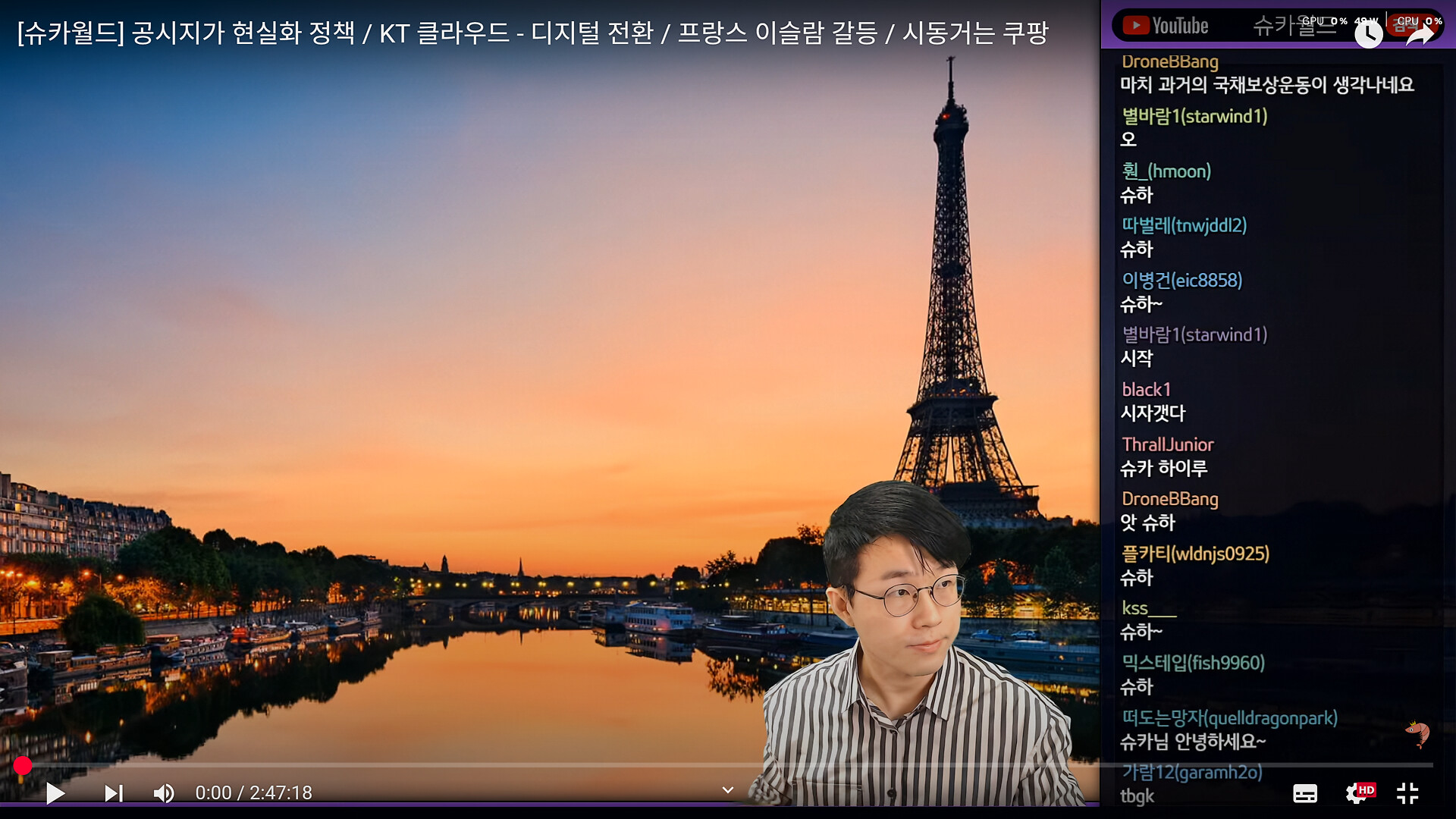Click the ThrallJunior chat username
Screen dimensions: 1456x819
tap(1167, 444)
